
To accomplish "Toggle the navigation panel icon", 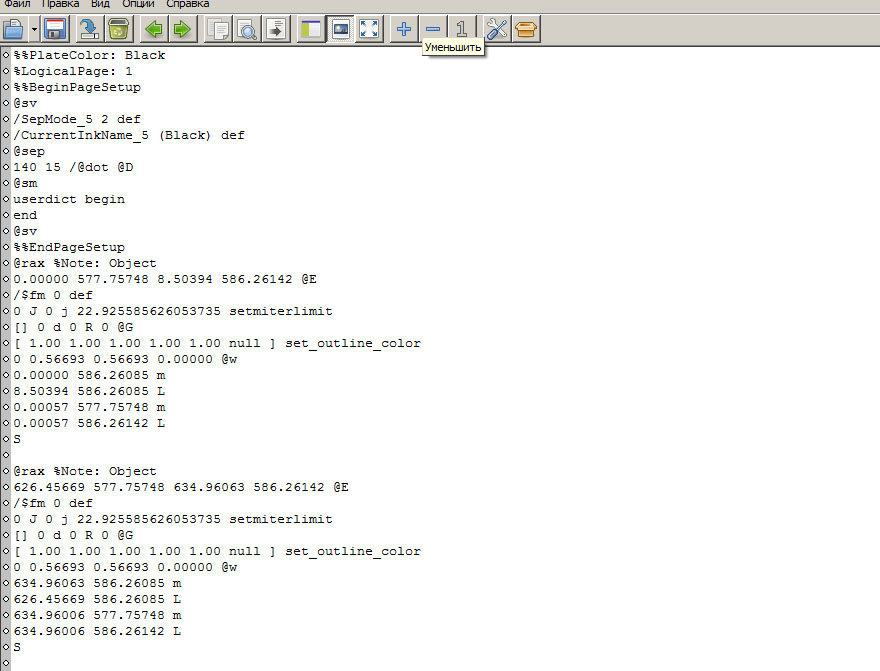I will (310, 29).
